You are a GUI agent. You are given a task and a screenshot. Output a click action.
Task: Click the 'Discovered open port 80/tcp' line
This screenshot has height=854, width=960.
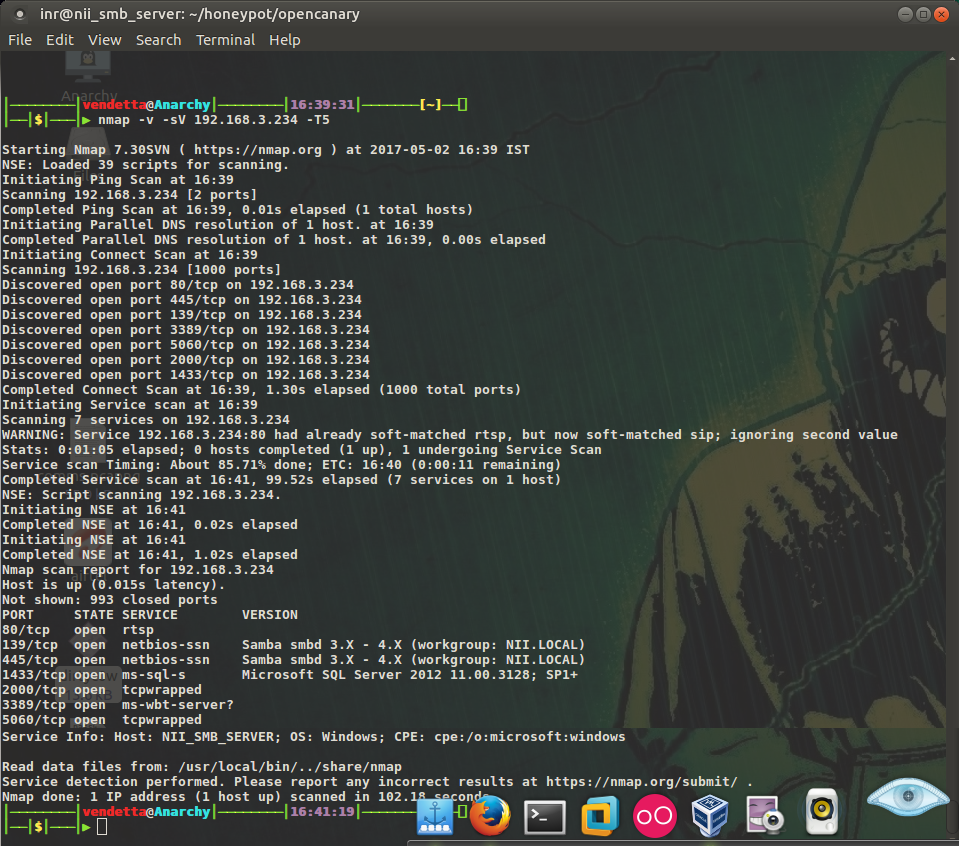pyautogui.click(x=178, y=285)
